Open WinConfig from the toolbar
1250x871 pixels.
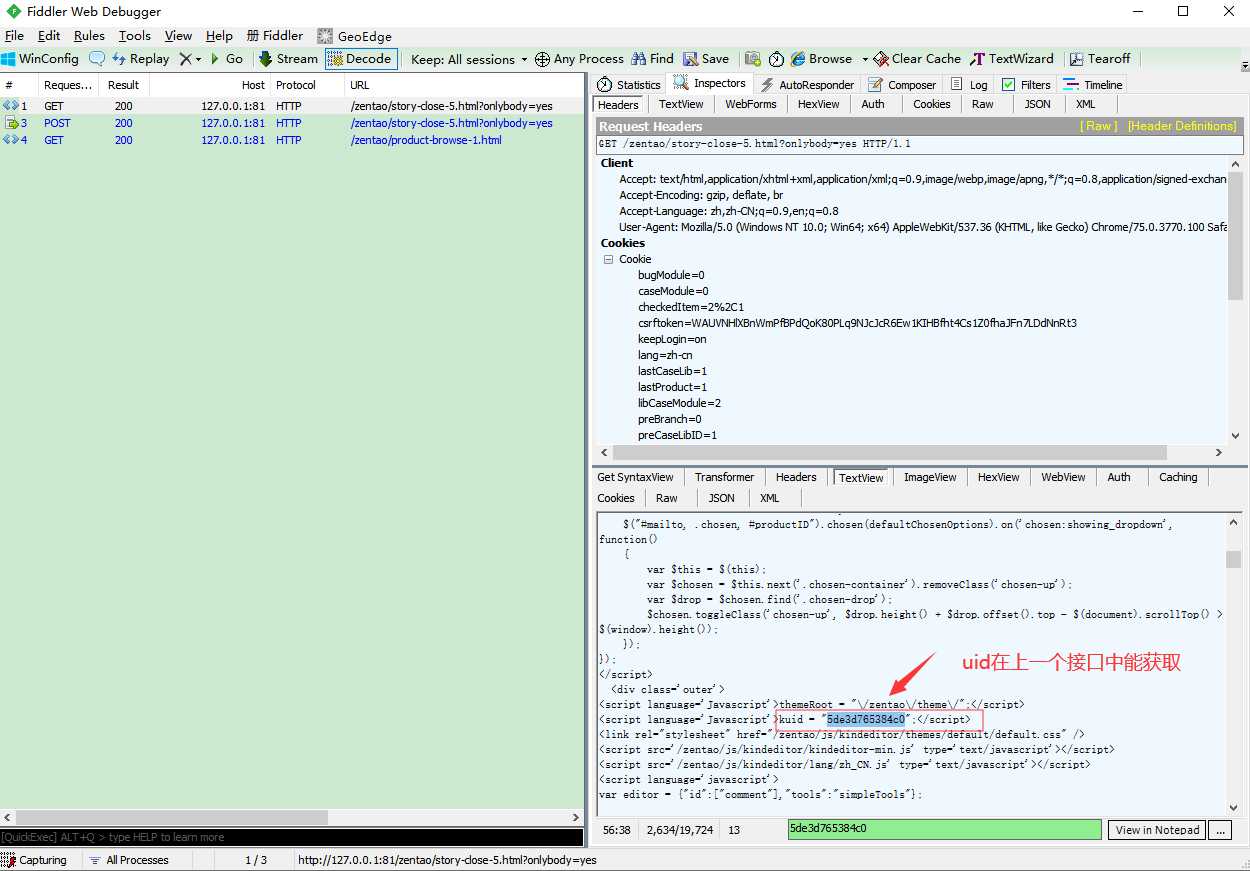pos(40,59)
